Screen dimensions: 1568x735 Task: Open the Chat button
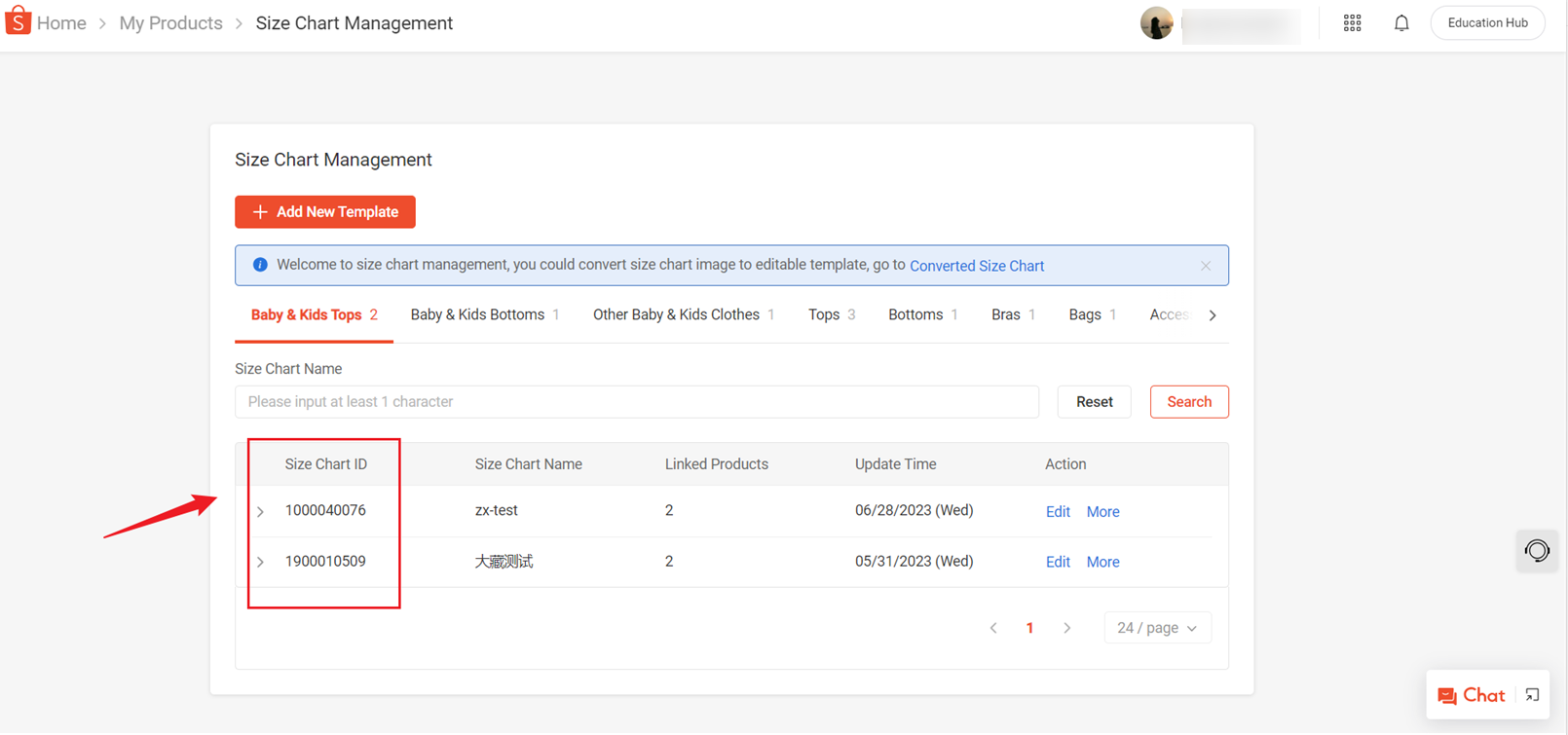(x=1472, y=695)
